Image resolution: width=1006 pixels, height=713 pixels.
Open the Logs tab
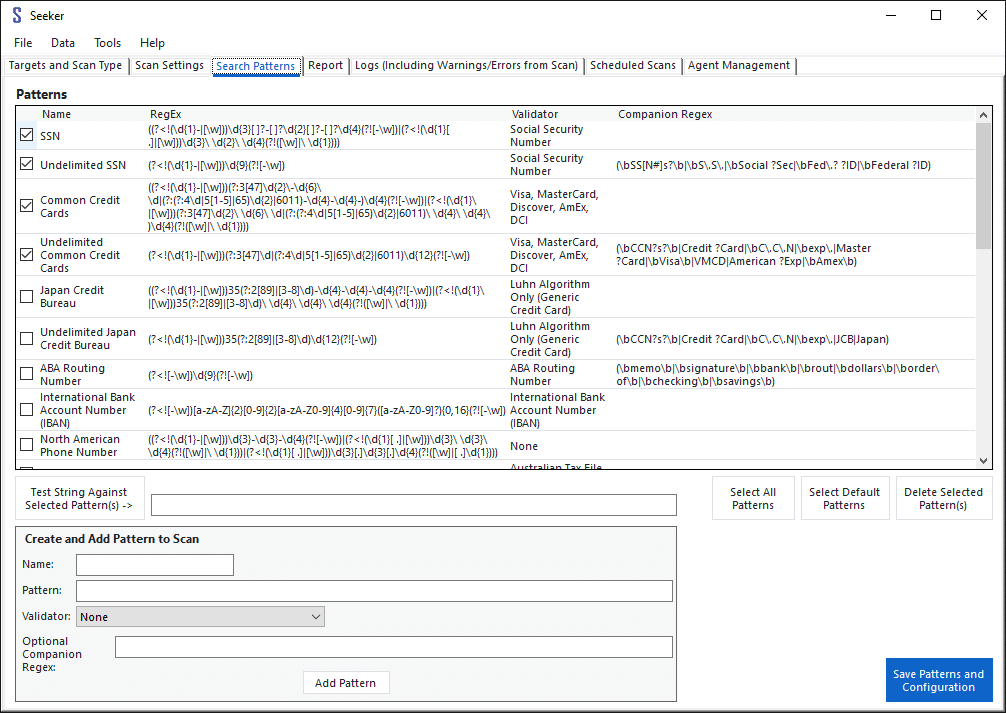[466, 65]
